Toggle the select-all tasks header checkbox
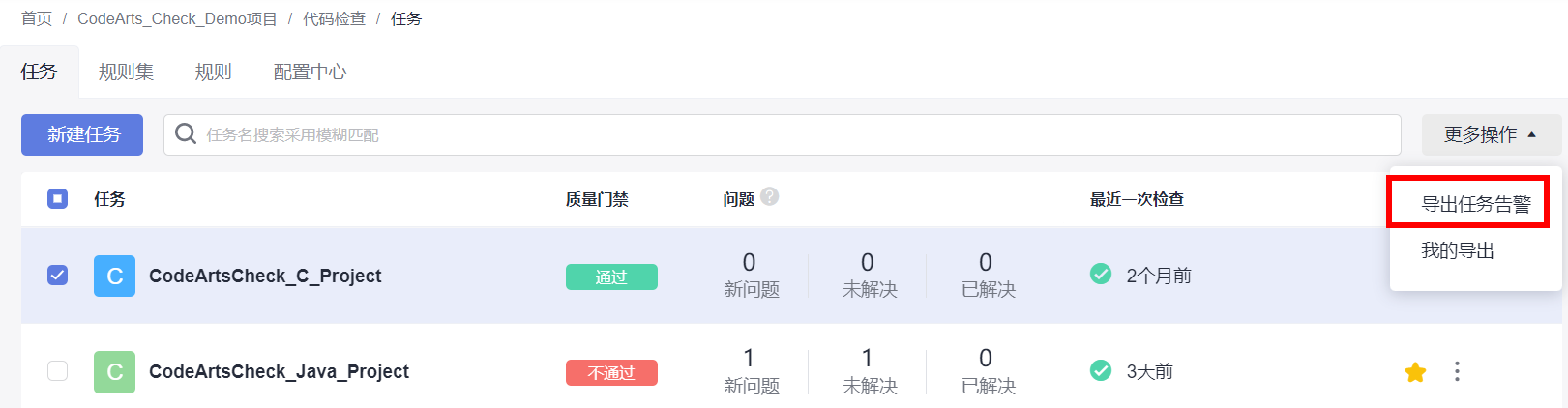The image size is (1568, 408). pyautogui.click(x=58, y=199)
